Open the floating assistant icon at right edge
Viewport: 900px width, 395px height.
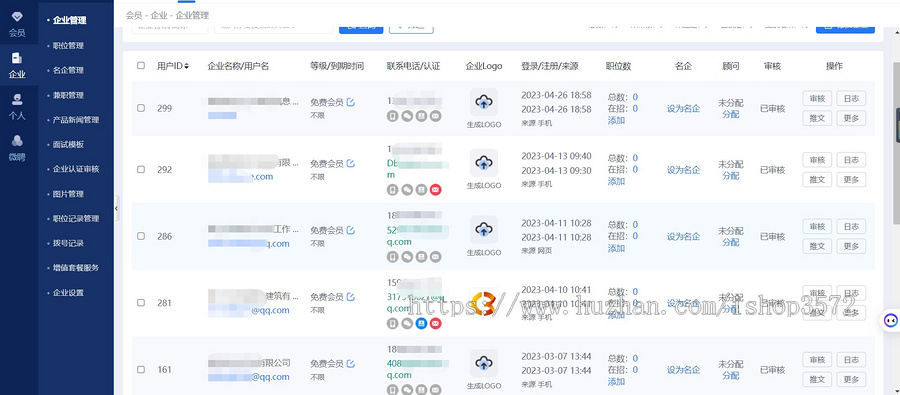(890, 320)
